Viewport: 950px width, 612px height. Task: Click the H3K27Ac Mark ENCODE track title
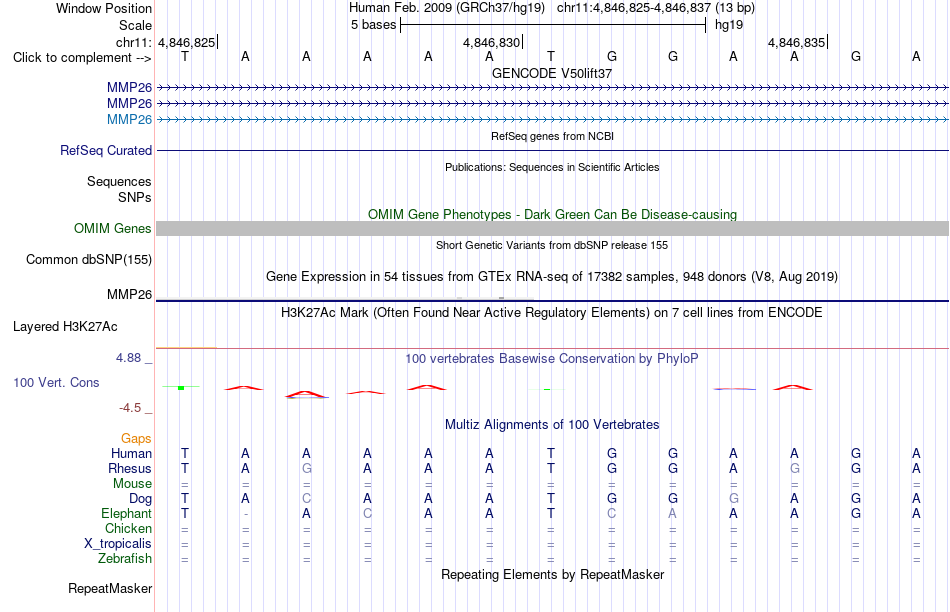552,313
